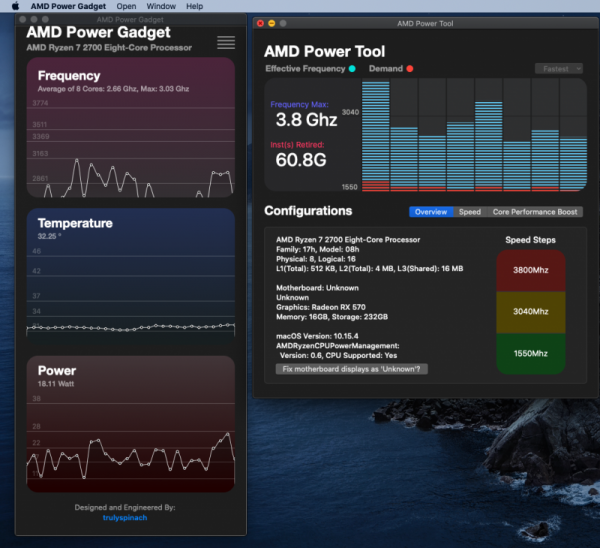This screenshot has height=548, width=600.
Task: Open the trulyspinach link
Action: [x=125, y=517]
